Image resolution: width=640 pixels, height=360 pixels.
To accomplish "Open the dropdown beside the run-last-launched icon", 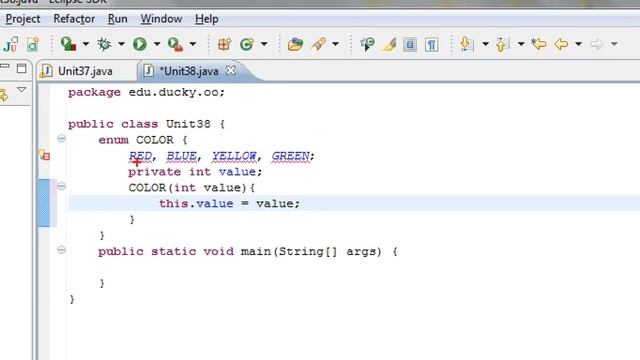I will pos(85,44).
